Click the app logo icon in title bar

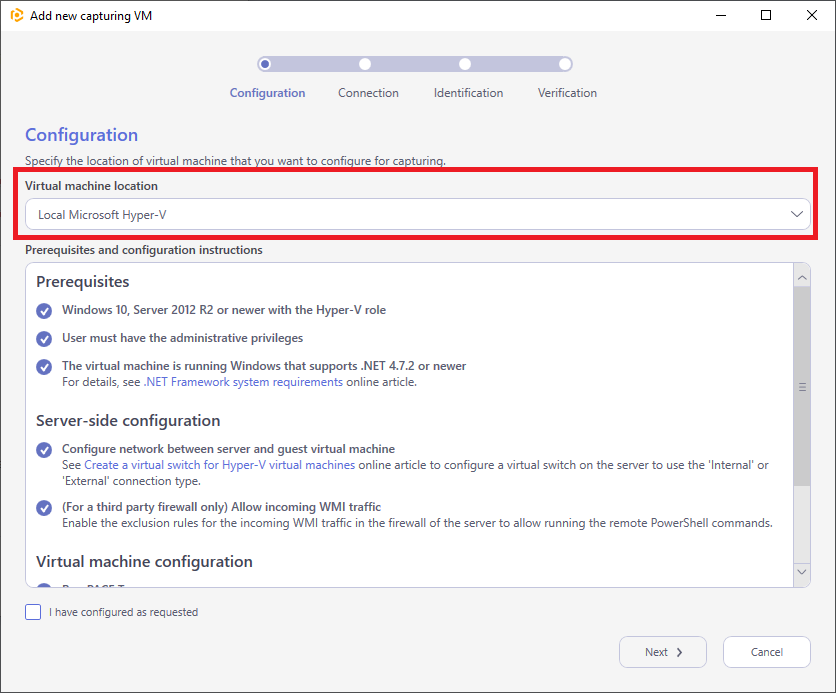(17, 15)
